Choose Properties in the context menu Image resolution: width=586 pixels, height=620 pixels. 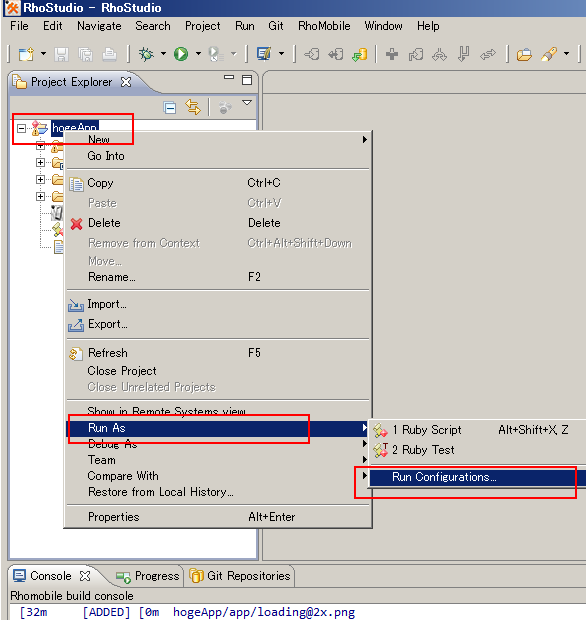tap(218, 517)
